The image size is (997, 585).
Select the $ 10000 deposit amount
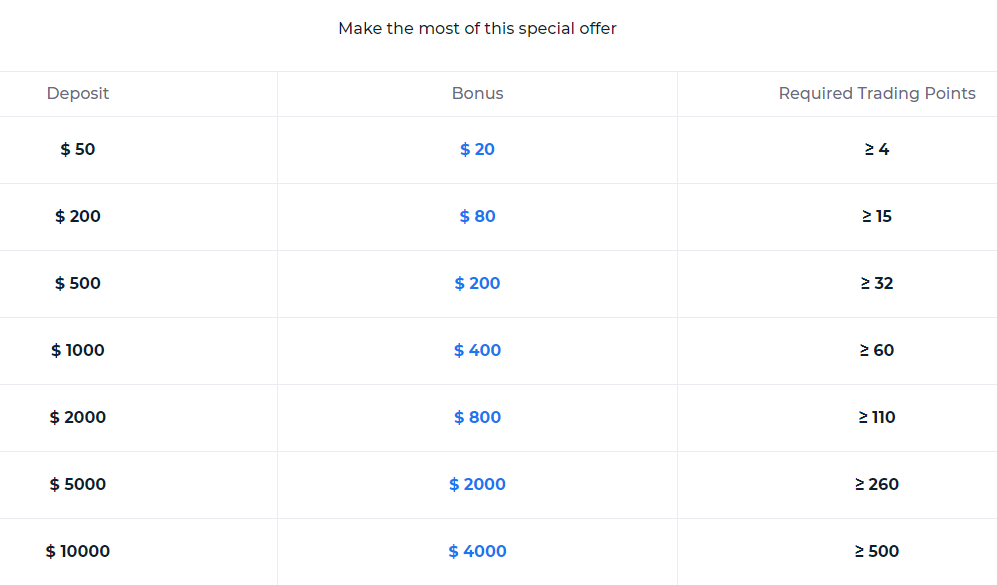pos(78,551)
